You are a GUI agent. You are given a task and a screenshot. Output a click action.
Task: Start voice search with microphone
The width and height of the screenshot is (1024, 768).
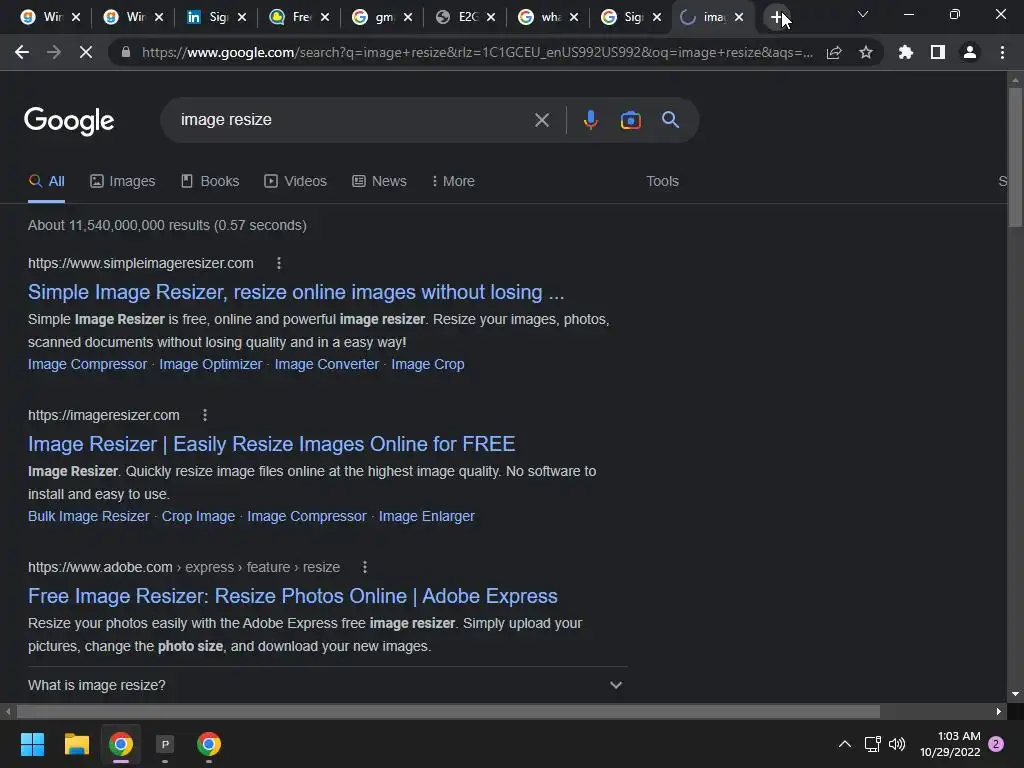pyautogui.click(x=590, y=120)
